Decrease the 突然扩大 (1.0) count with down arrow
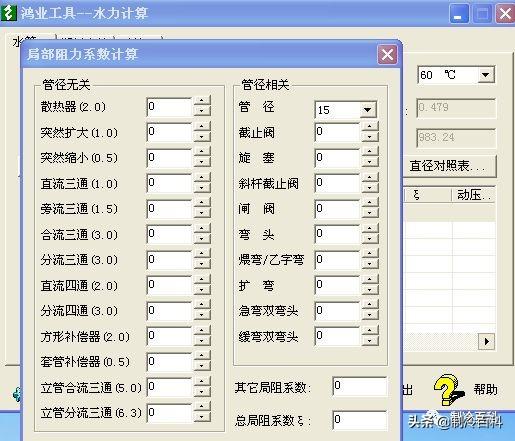Viewport: 515px width, 441px height. pyautogui.click(x=202, y=137)
